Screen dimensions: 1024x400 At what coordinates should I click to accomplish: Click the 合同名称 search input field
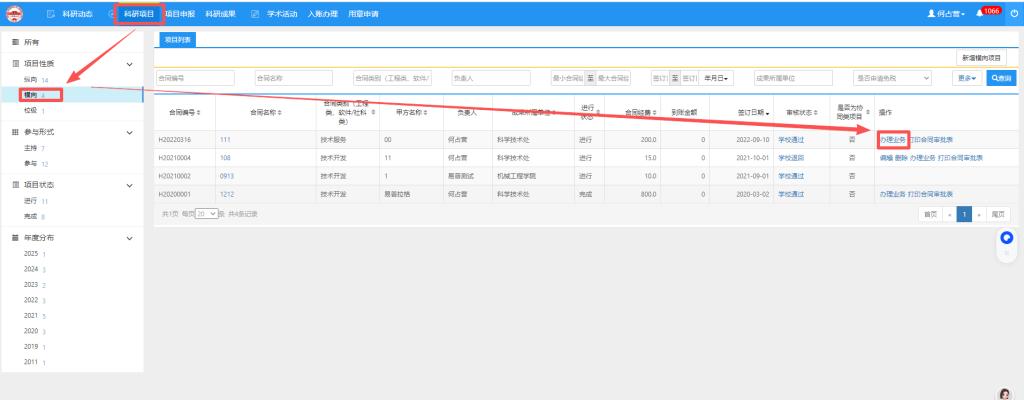pos(298,77)
